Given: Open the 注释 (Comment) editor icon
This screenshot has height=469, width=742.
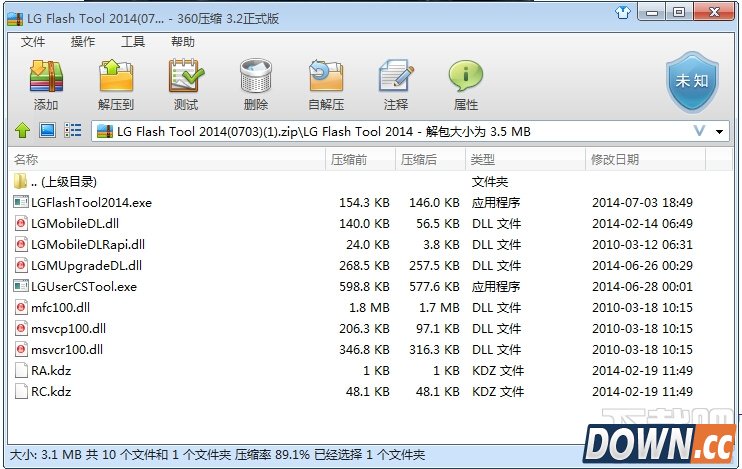Looking at the screenshot, I should [396, 76].
